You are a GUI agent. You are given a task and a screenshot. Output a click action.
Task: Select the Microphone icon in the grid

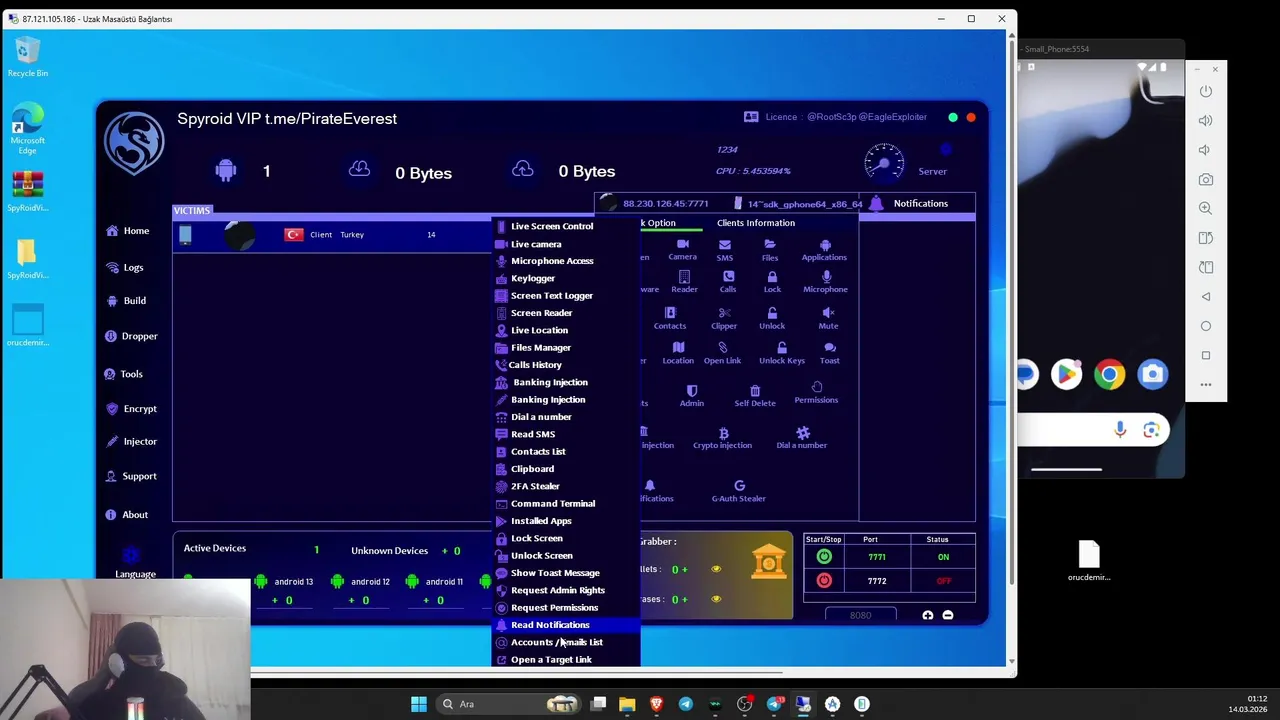tap(825, 281)
